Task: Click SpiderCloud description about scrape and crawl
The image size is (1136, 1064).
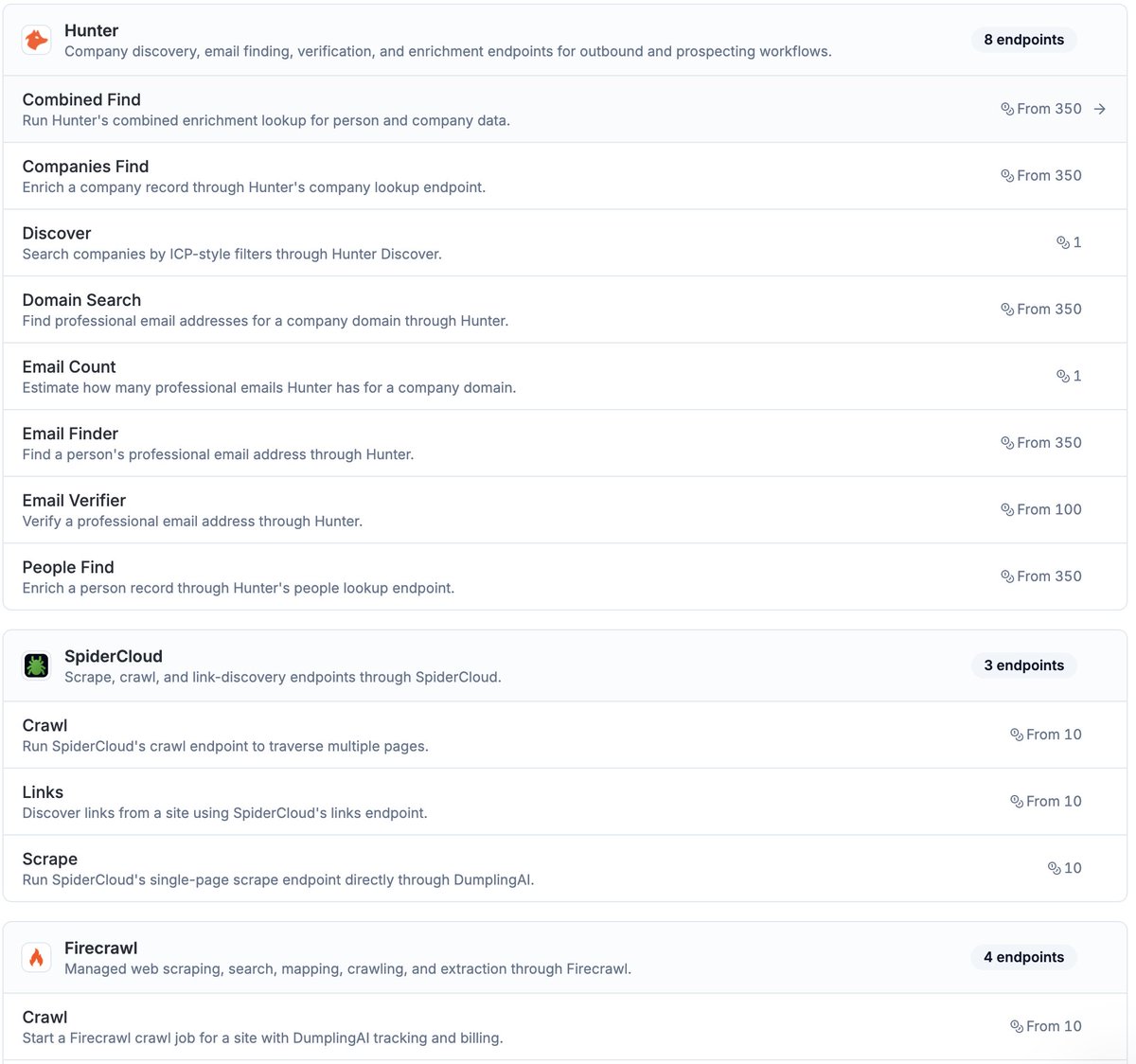Action: coord(283,677)
